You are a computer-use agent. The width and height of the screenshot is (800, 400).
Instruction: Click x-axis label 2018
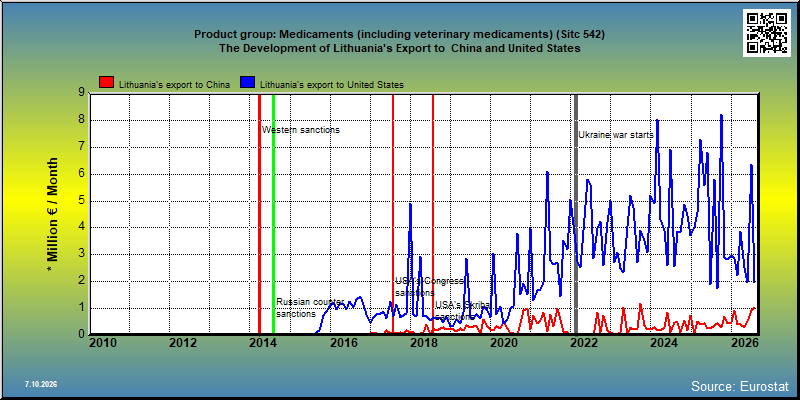[x=423, y=342]
